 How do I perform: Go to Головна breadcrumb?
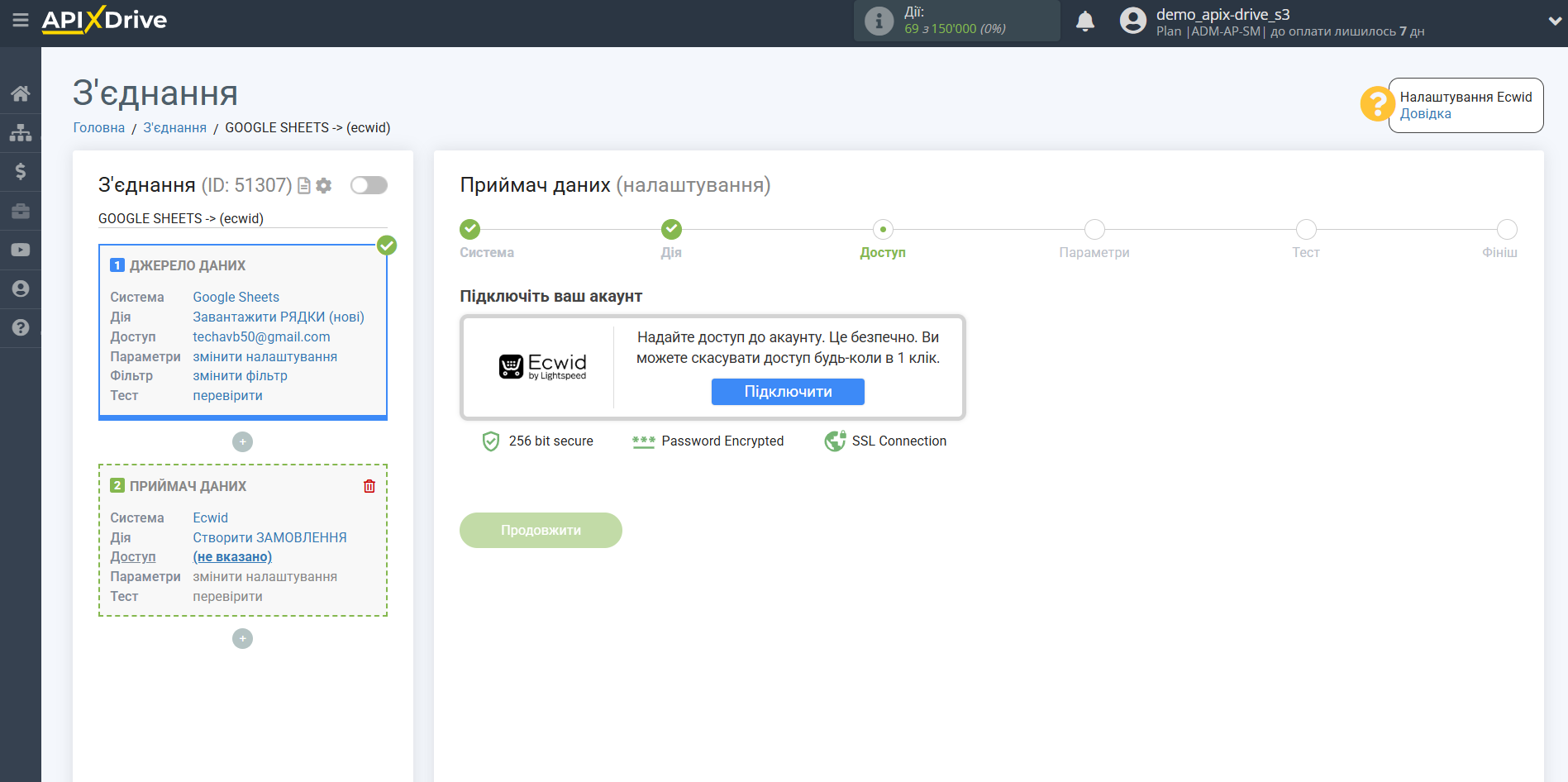click(x=99, y=127)
